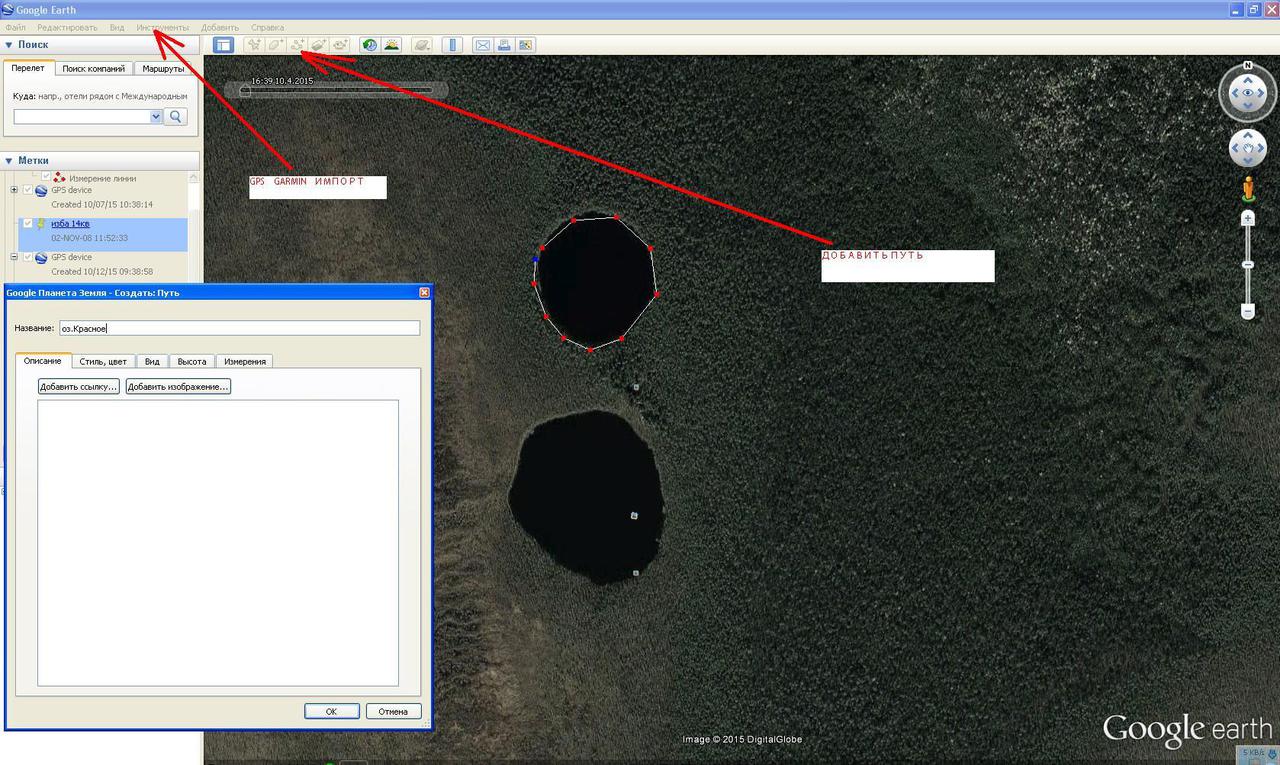Select the text Created 10/07/15 10:38:14
Viewport: 1280px width, 765px height.
[102, 204]
